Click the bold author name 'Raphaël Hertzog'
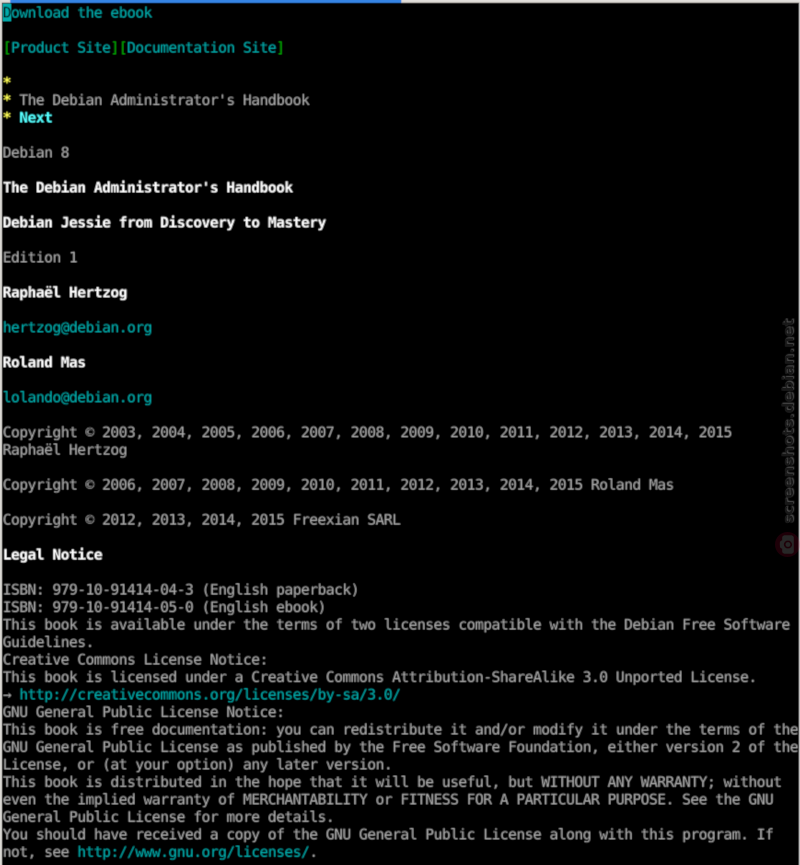 (x=65, y=292)
